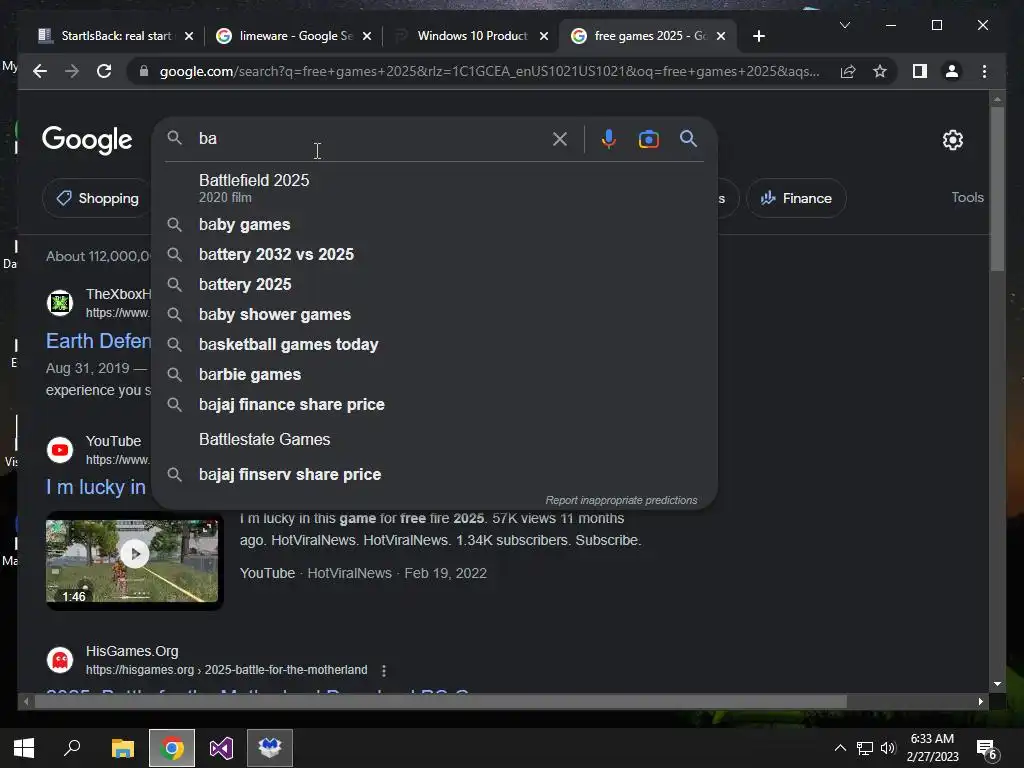This screenshot has width=1024, height=768.
Task: Open the 'I m lucky in' video result
Action: [x=96, y=487]
